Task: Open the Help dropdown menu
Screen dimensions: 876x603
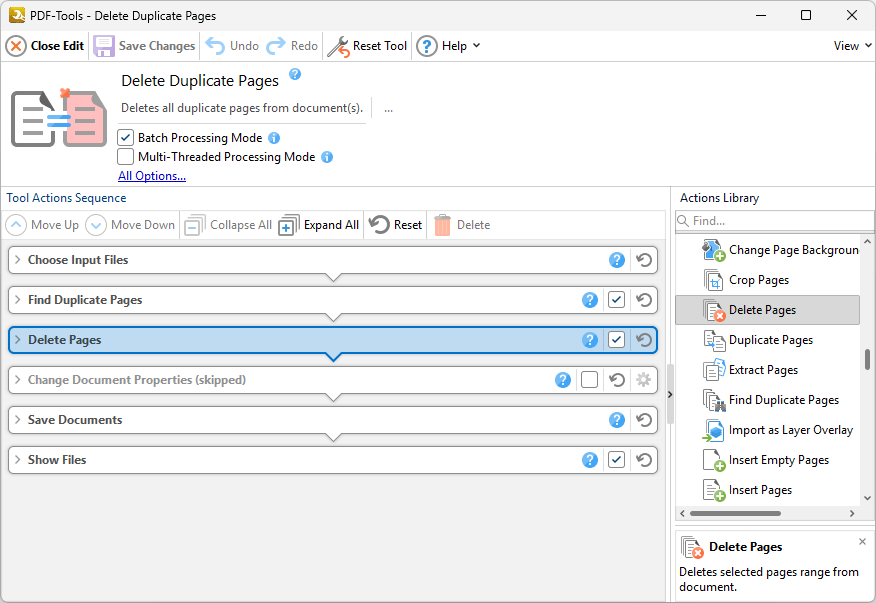Action: pos(448,46)
